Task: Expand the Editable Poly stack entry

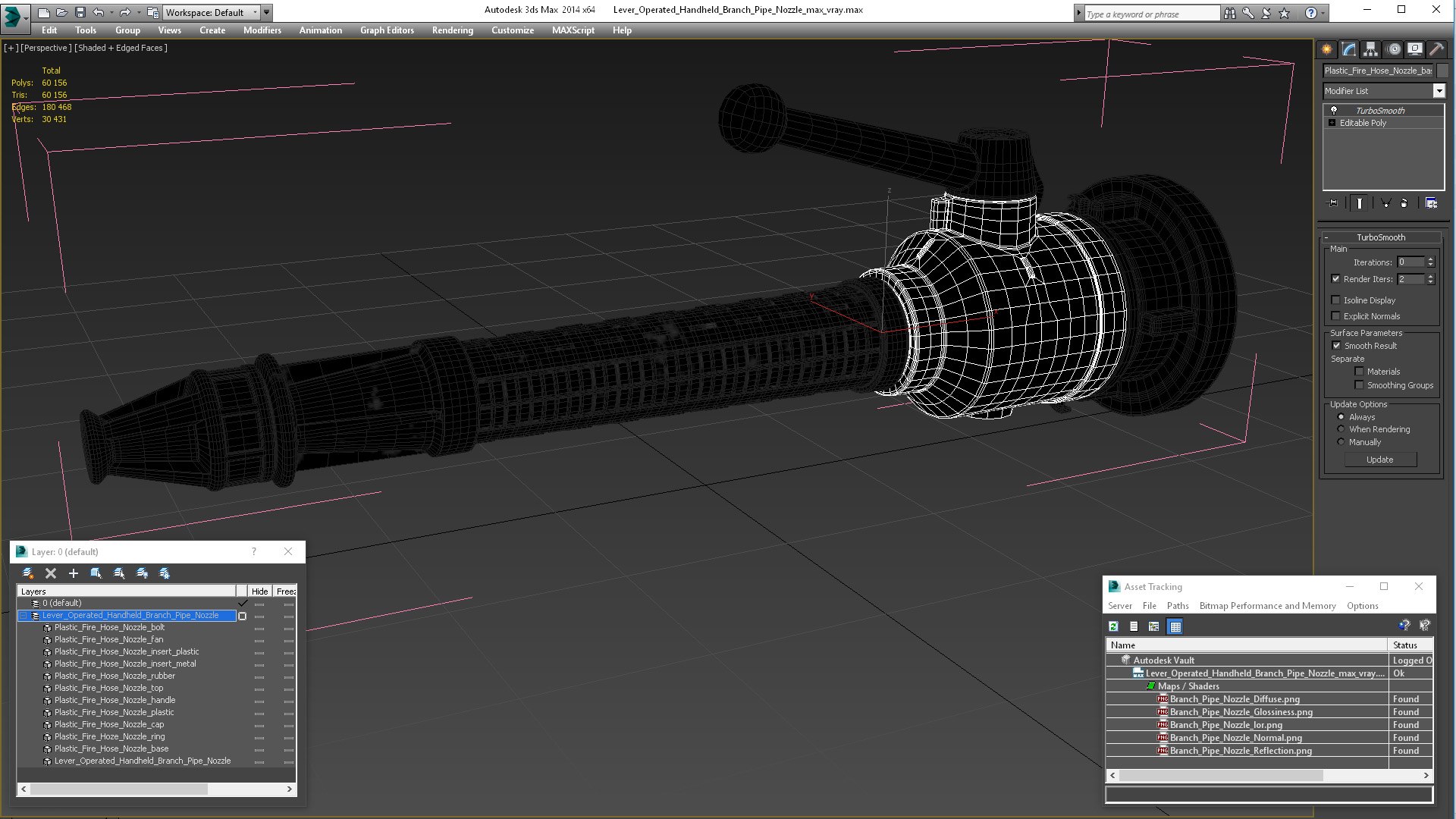Action: tap(1332, 123)
